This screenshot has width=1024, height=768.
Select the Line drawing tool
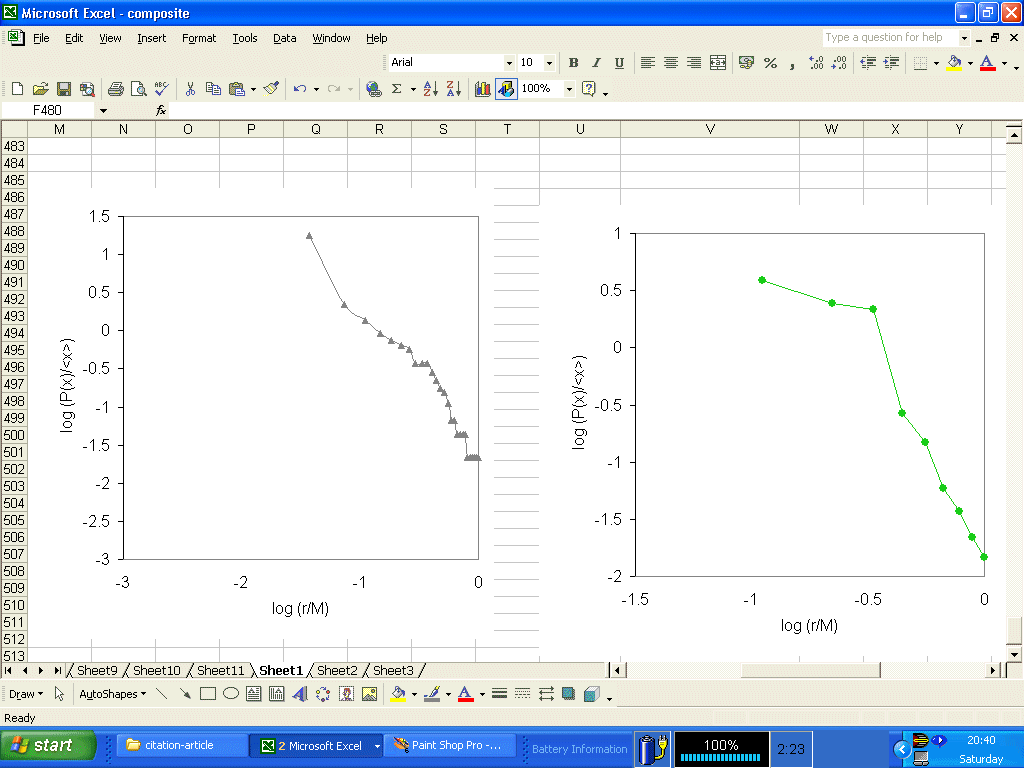coord(161,694)
